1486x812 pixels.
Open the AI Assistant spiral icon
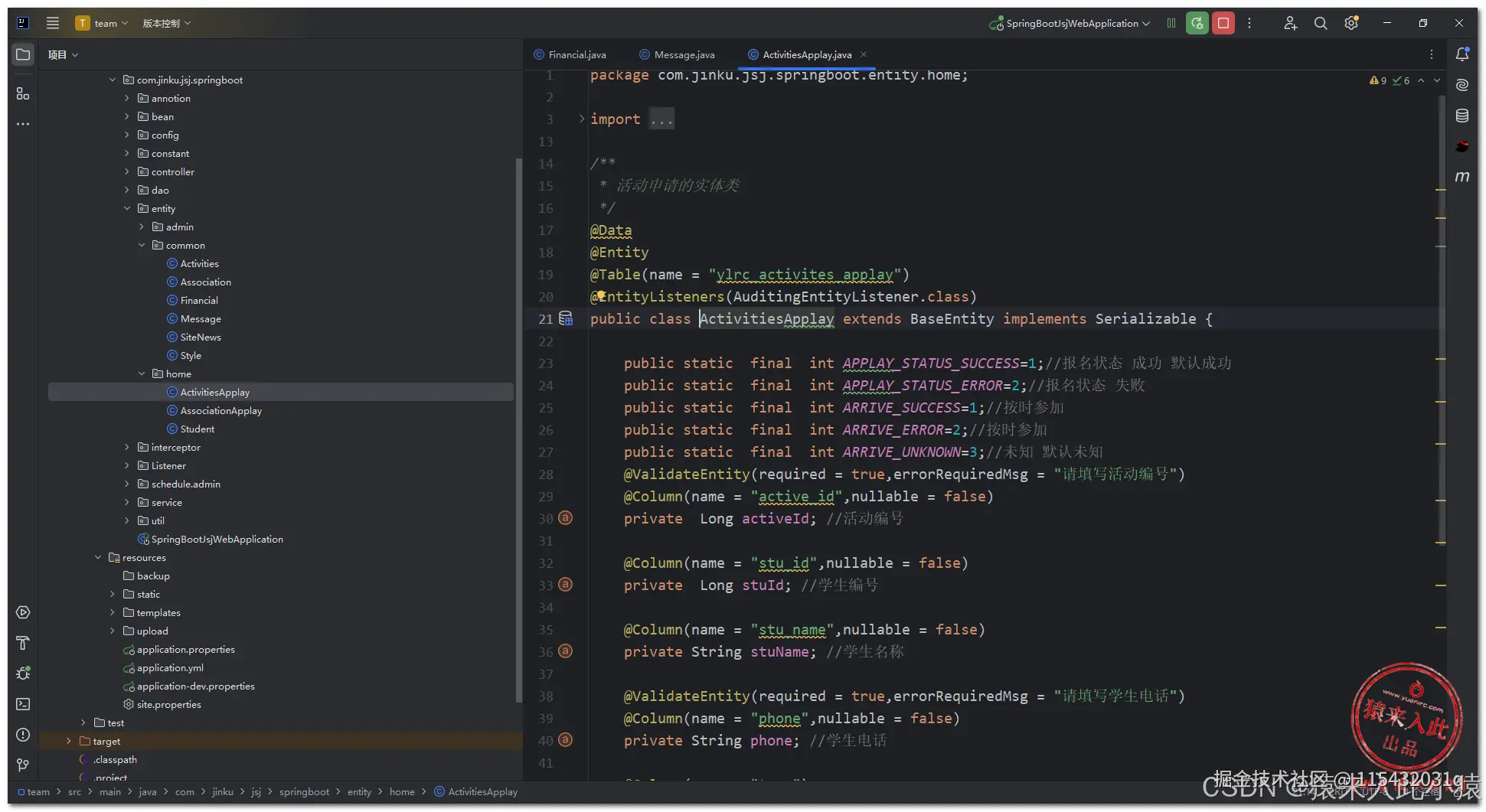pos(1462,85)
